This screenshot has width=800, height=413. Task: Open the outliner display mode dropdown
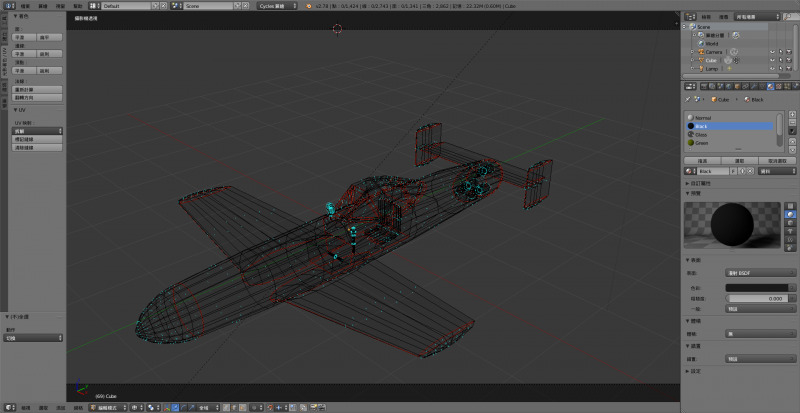click(x=757, y=17)
